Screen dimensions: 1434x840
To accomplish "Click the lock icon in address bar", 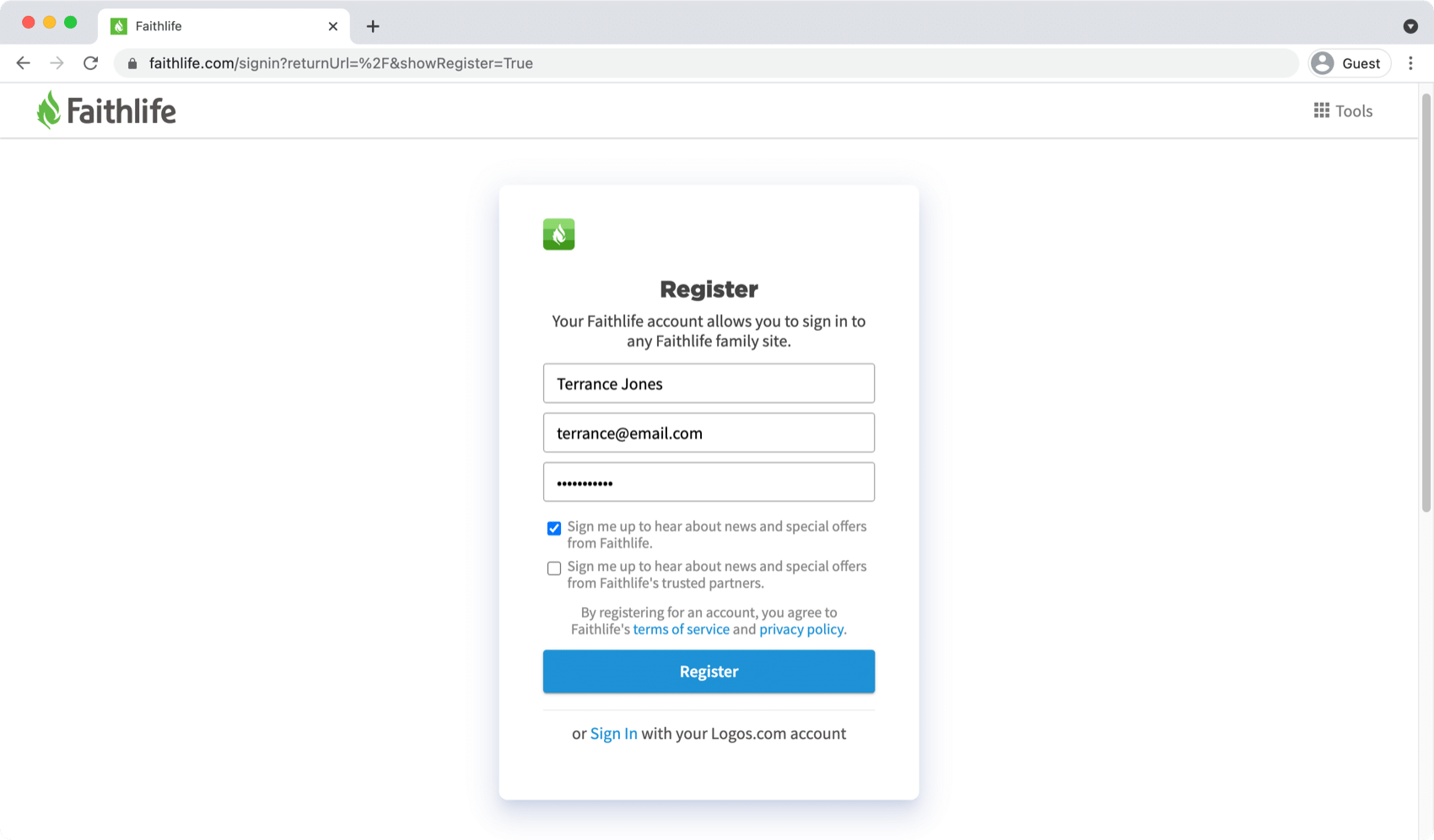I will pyautogui.click(x=132, y=63).
